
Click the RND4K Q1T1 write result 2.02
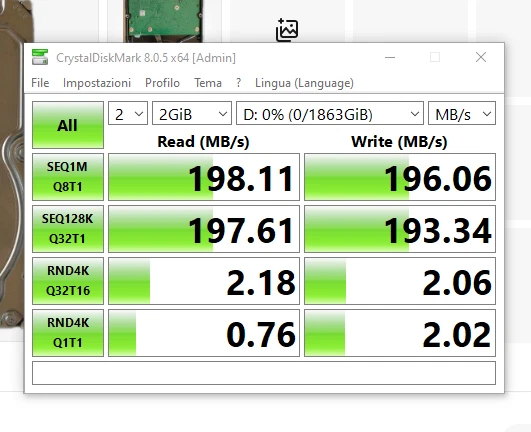tap(400, 333)
